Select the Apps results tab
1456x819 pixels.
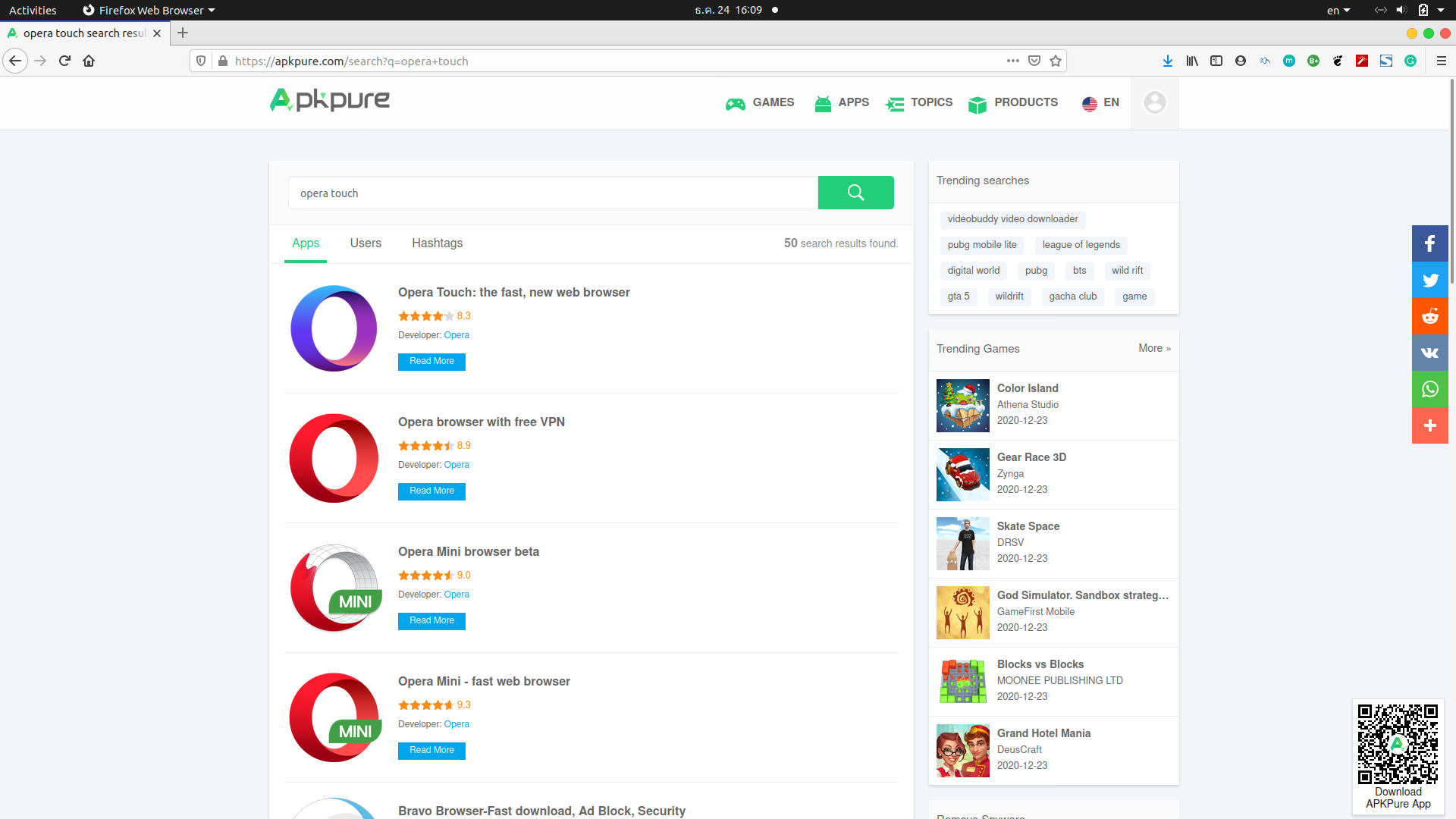[306, 243]
